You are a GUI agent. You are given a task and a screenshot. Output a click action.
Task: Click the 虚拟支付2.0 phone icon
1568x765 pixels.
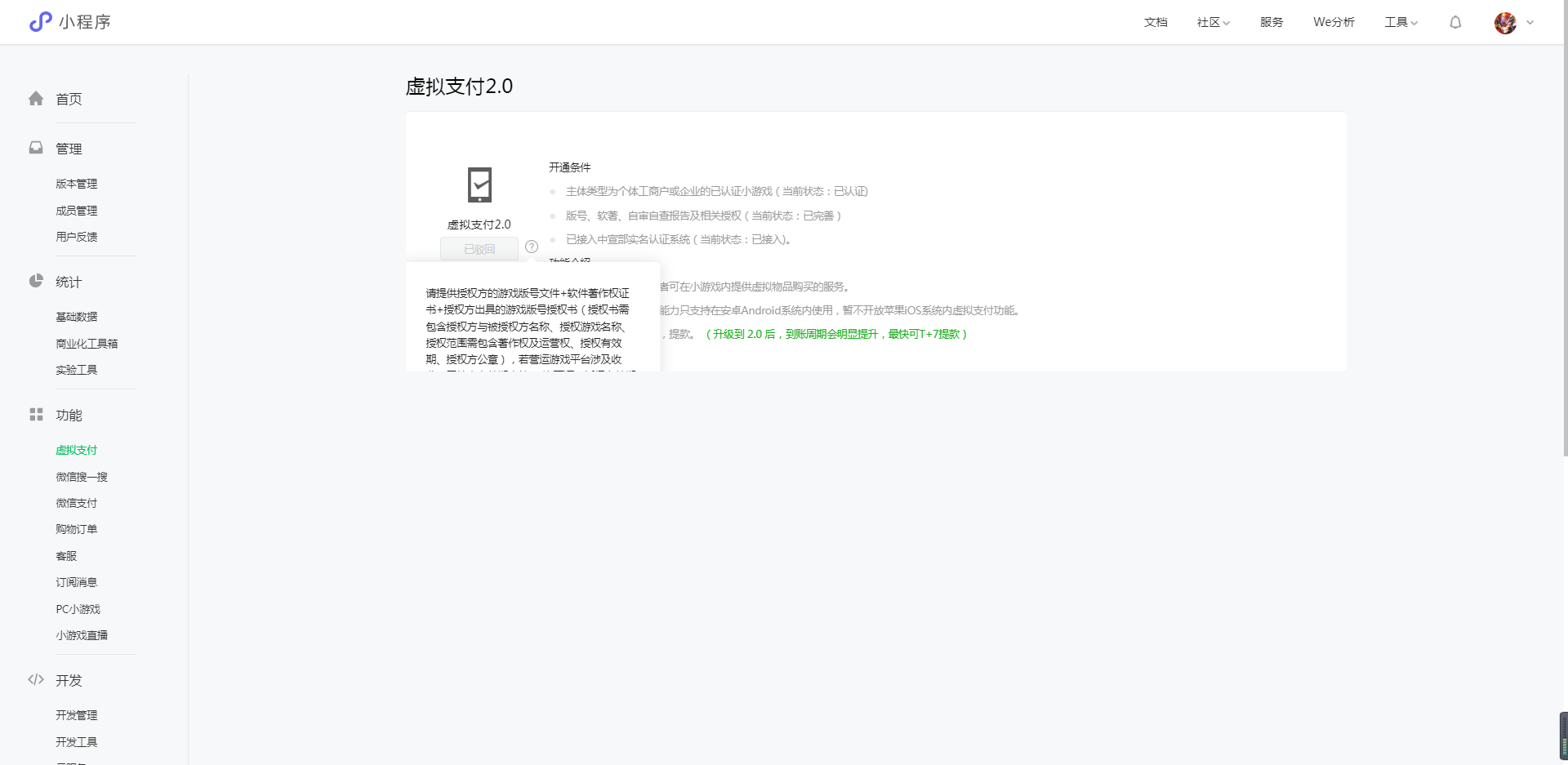point(479,185)
